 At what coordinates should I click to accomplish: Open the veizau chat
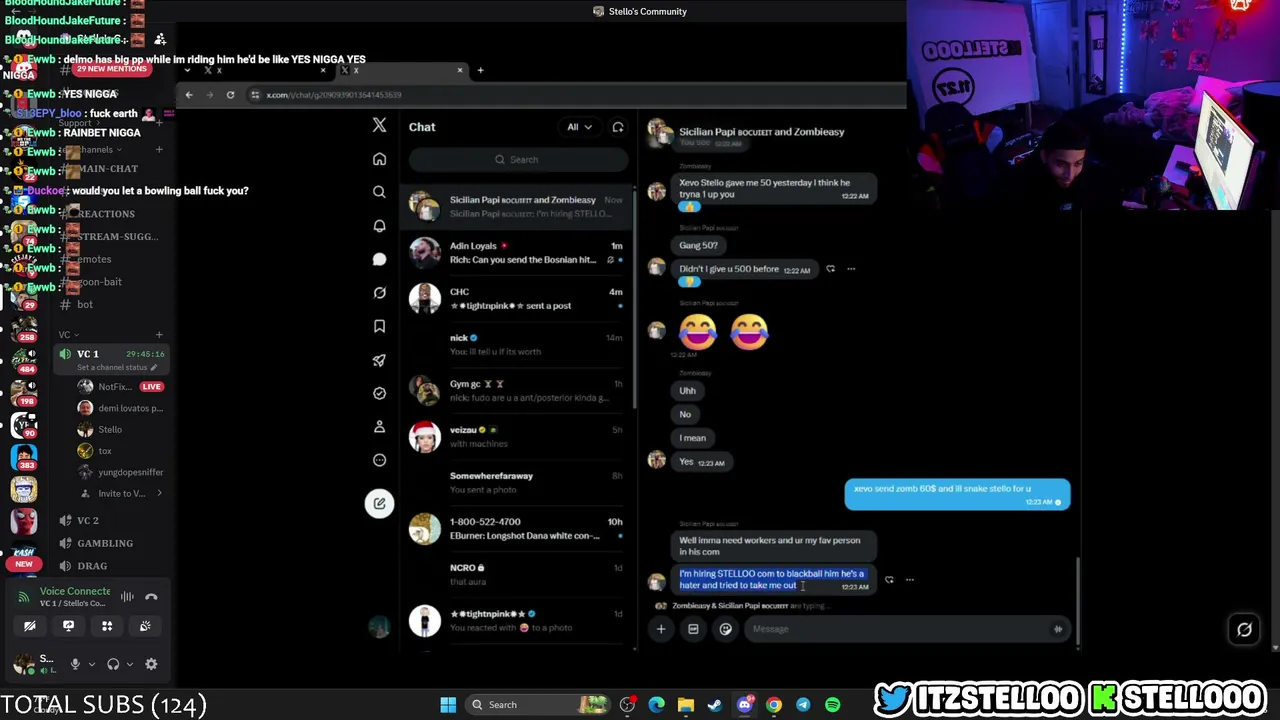pyautogui.click(x=515, y=436)
